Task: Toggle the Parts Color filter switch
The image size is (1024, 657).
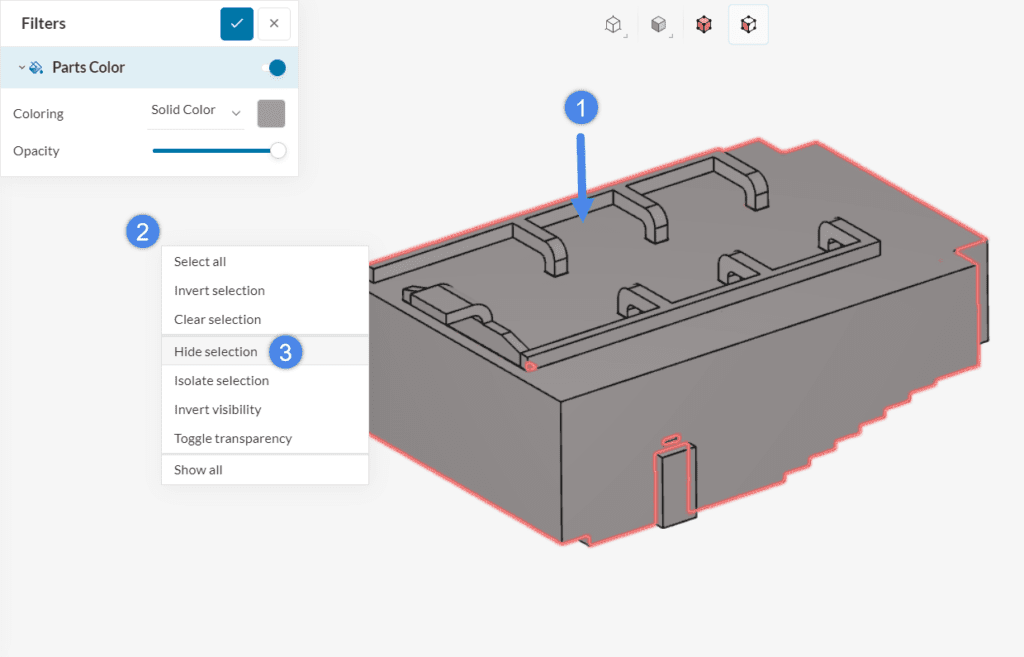Action: click(273, 68)
